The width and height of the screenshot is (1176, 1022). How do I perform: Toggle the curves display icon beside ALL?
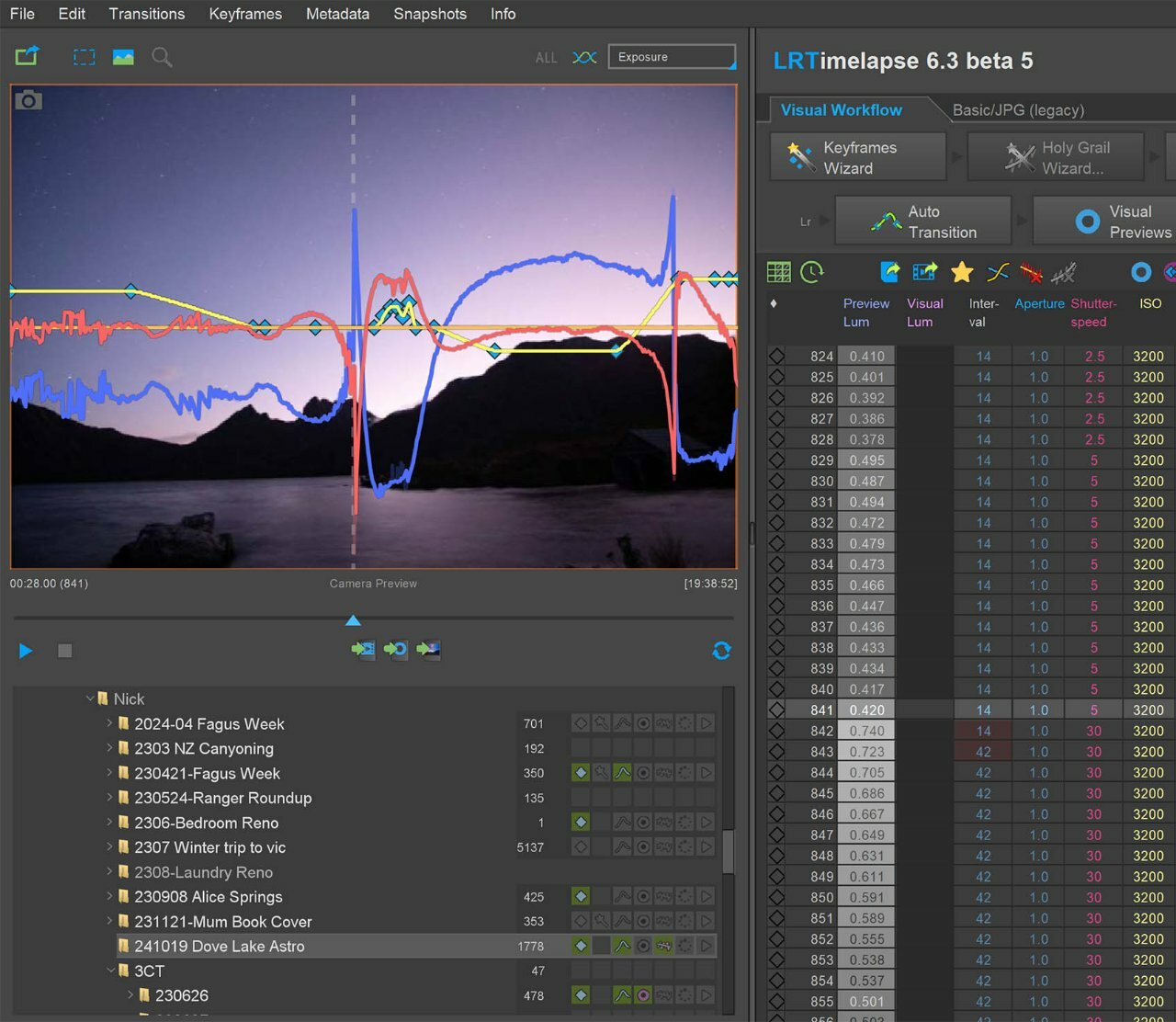point(584,57)
